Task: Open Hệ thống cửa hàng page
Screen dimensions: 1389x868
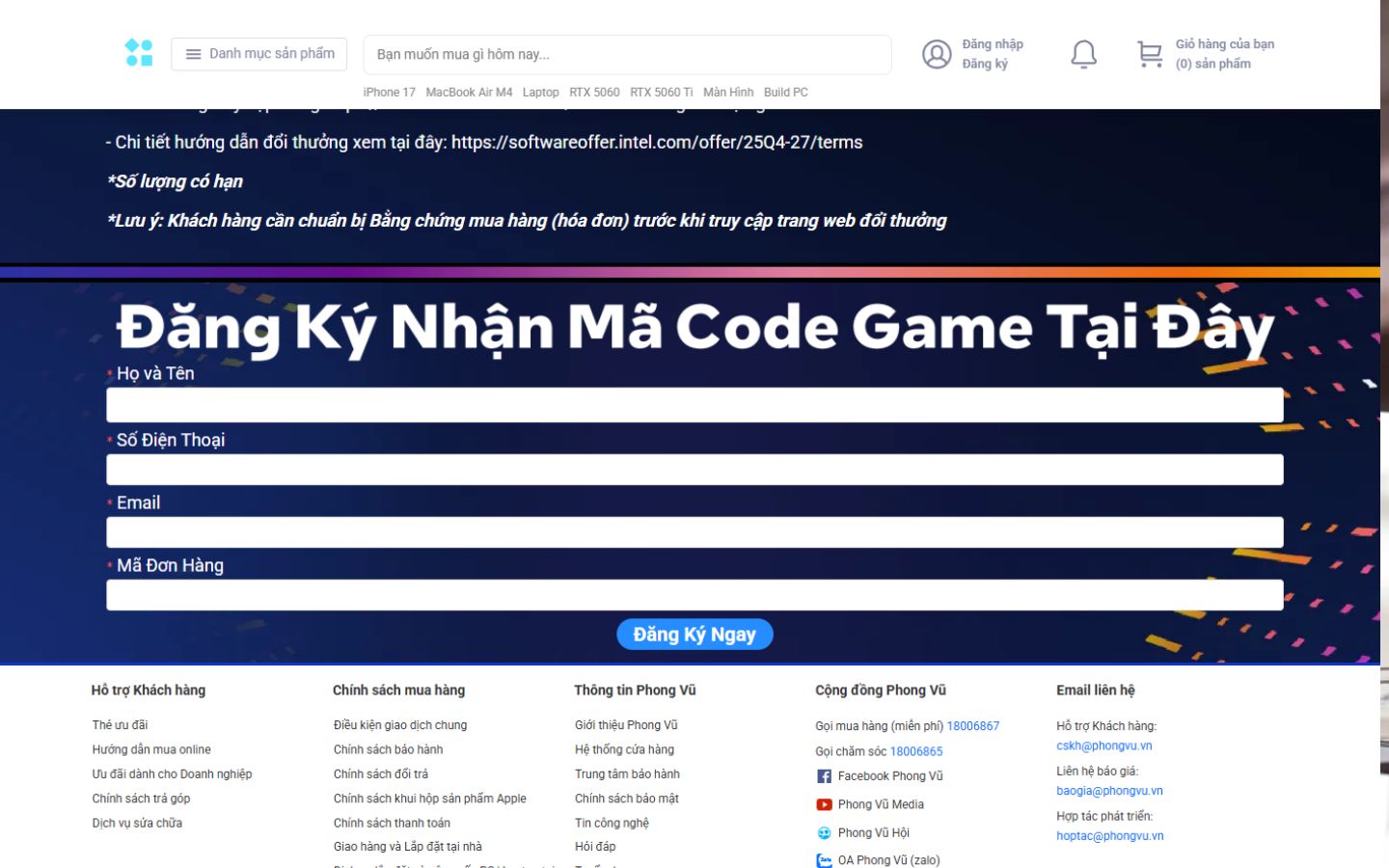Action: pos(623,749)
